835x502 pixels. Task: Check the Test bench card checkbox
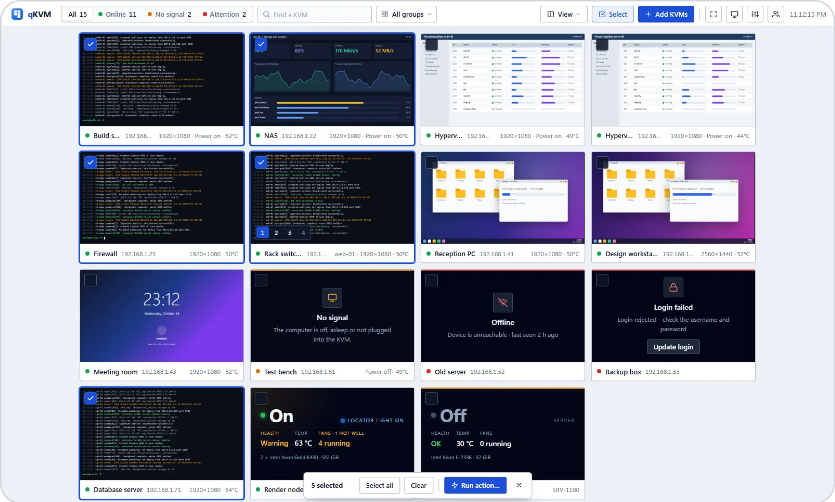261,280
